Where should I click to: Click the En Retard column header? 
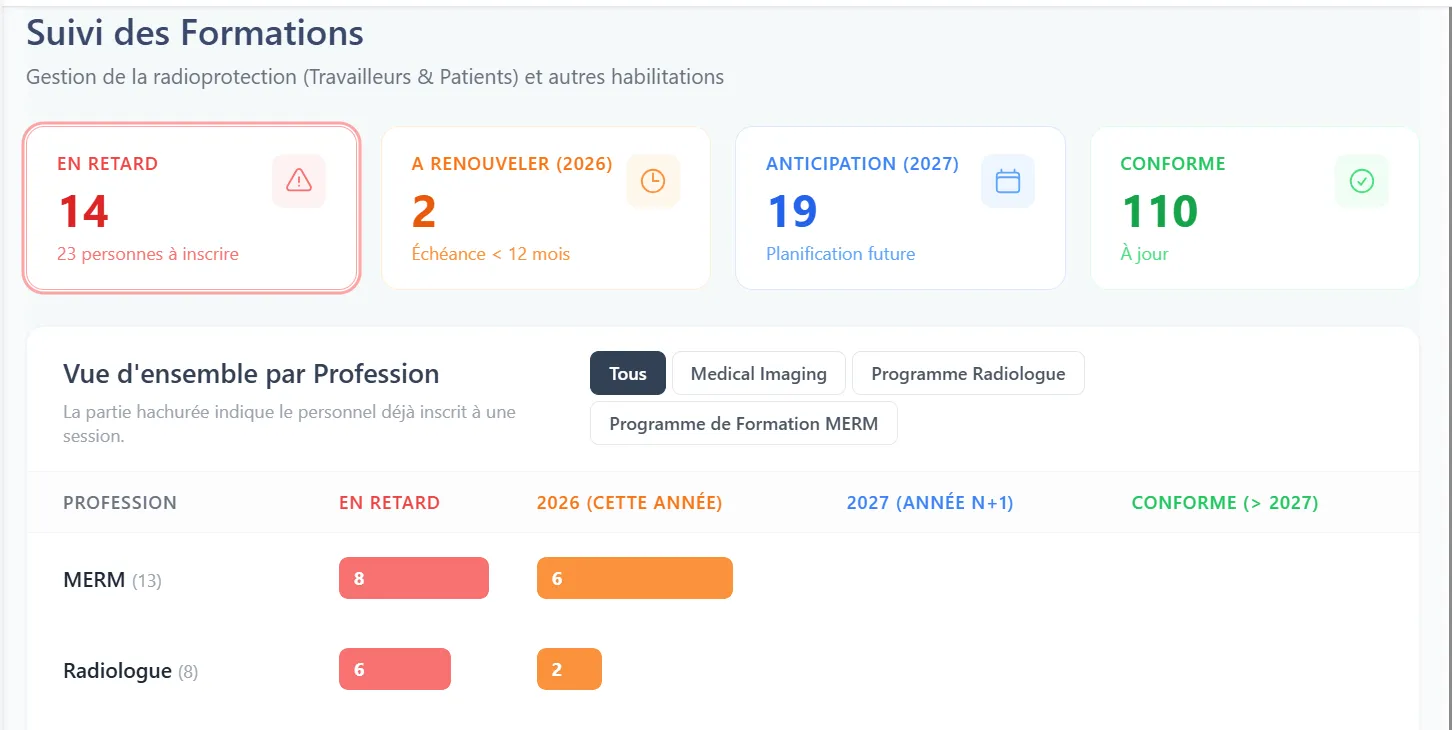pos(389,503)
